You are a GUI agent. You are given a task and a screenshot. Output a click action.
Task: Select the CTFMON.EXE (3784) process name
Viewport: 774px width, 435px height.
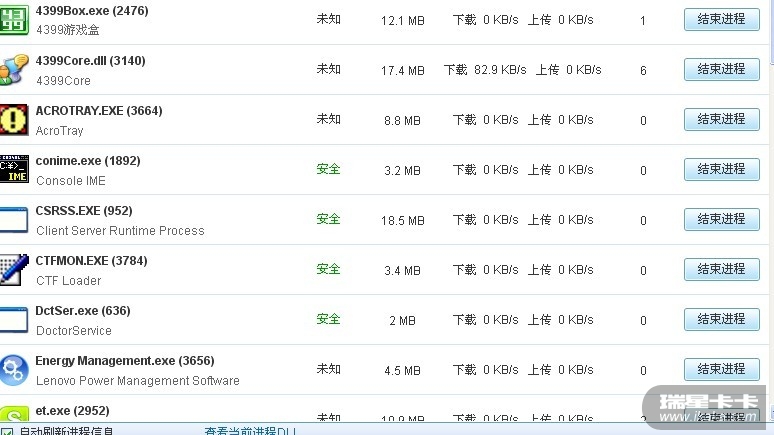pos(91,261)
